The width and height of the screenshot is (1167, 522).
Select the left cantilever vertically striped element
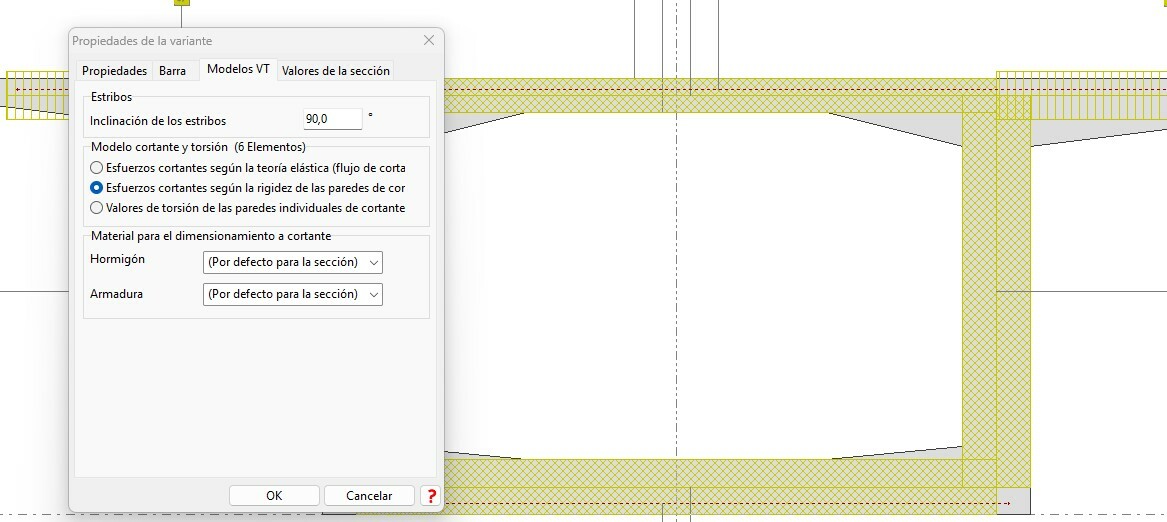click(37, 95)
